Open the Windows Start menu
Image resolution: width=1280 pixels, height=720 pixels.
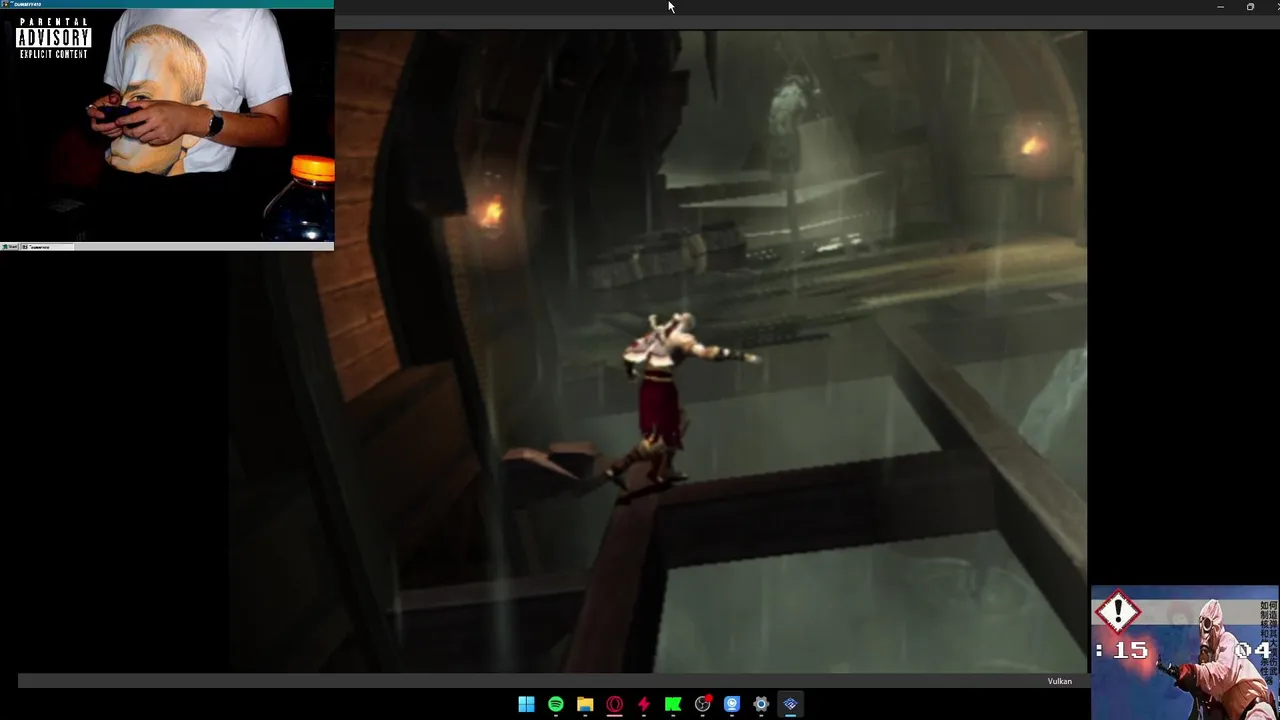526,704
